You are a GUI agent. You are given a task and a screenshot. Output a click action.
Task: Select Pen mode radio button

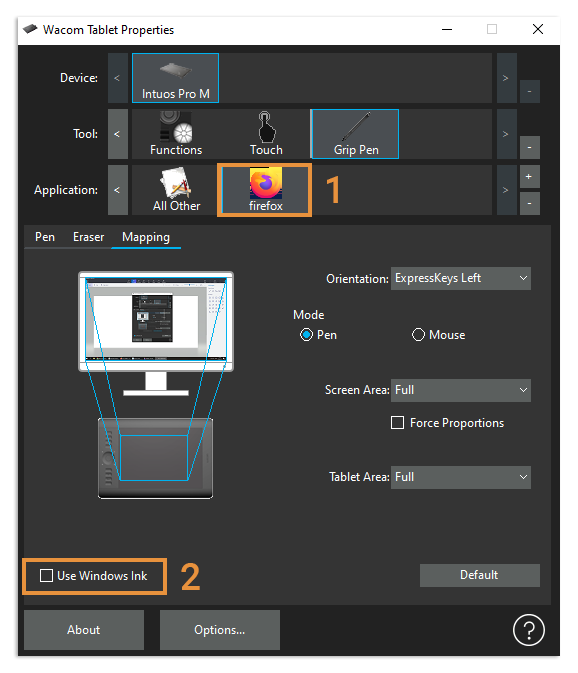(306, 335)
